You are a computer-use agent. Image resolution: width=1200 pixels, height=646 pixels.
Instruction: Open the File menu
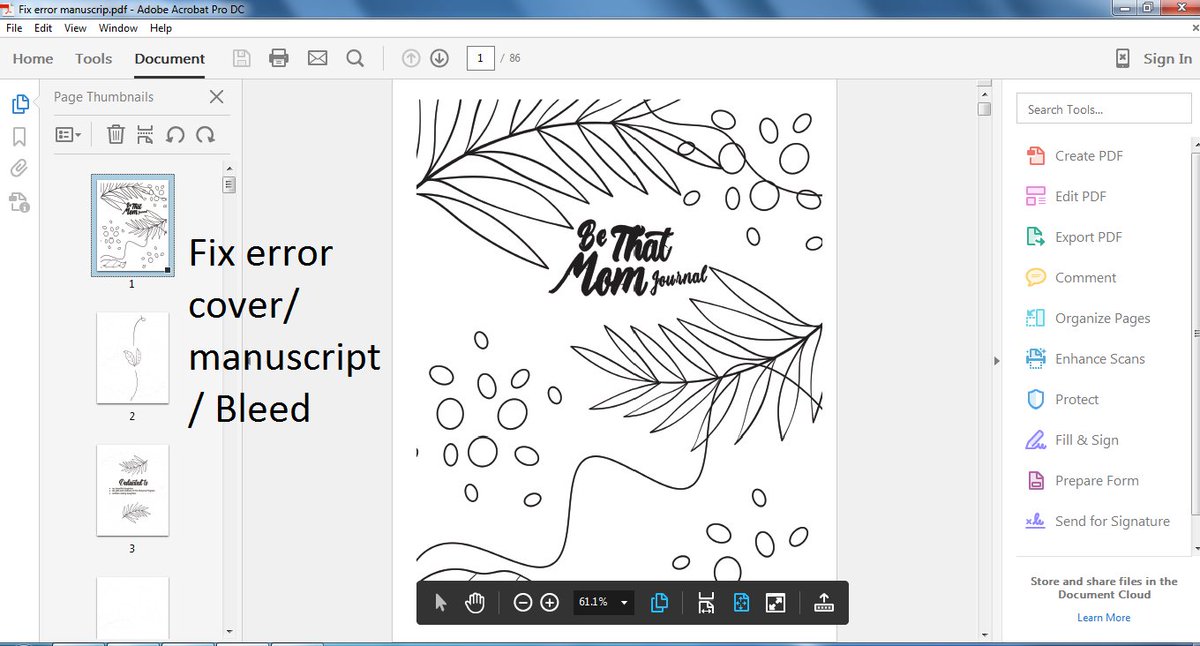click(14, 28)
